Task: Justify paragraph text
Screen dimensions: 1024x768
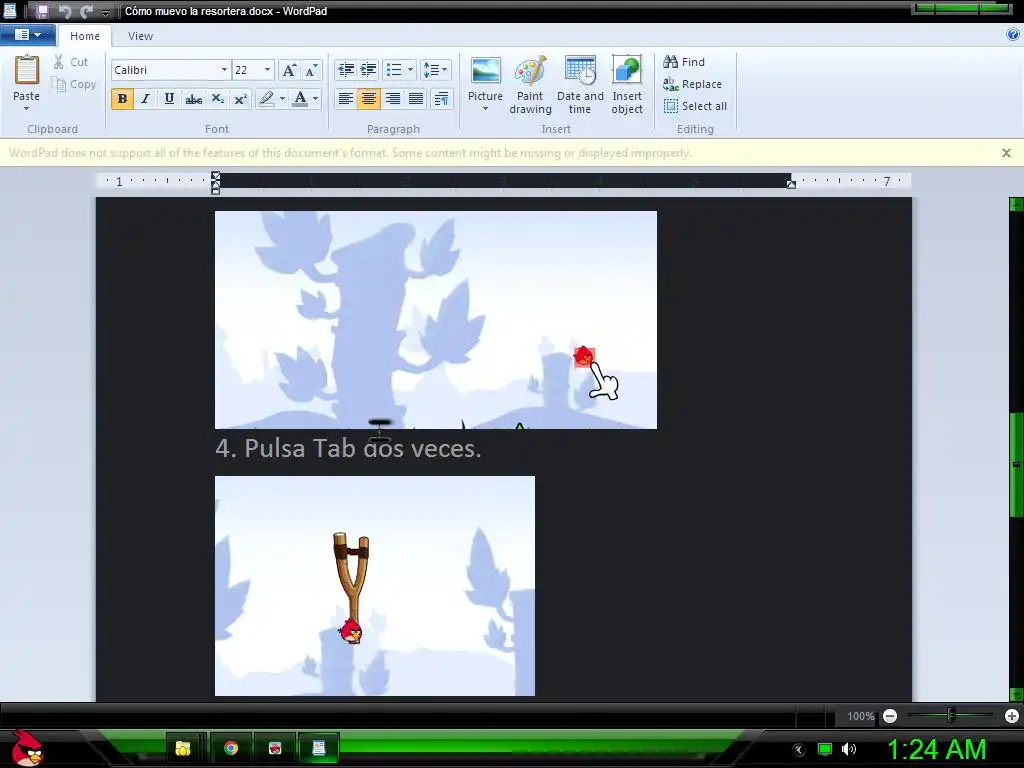Action: click(416, 99)
